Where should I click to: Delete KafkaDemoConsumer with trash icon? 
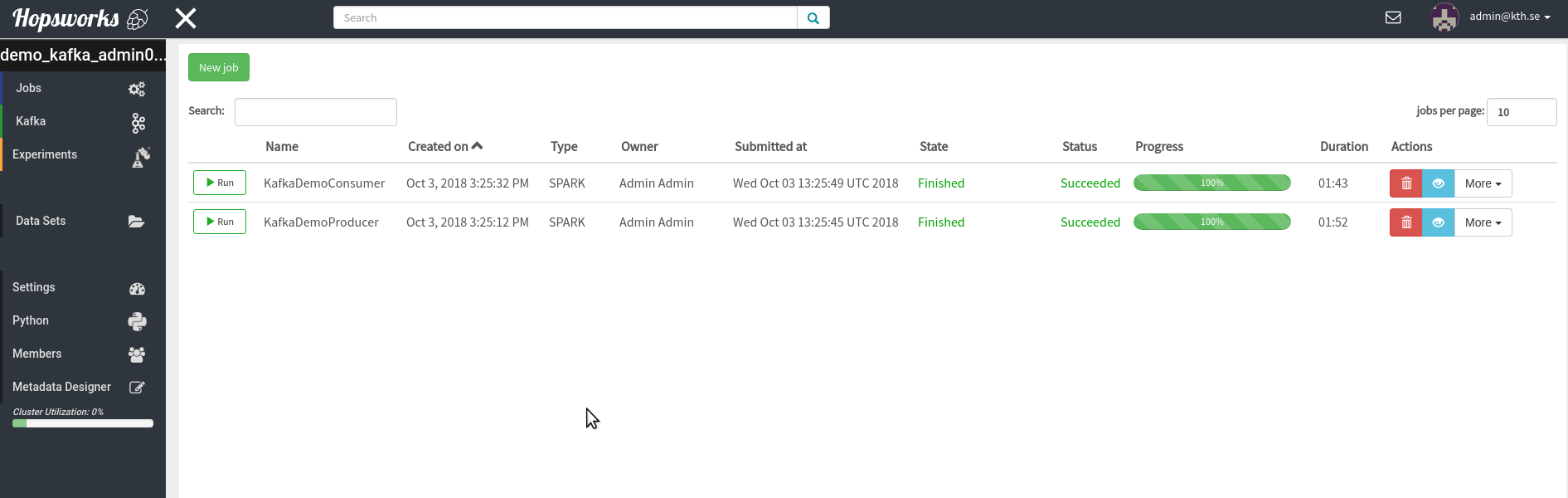tap(1406, 183)
